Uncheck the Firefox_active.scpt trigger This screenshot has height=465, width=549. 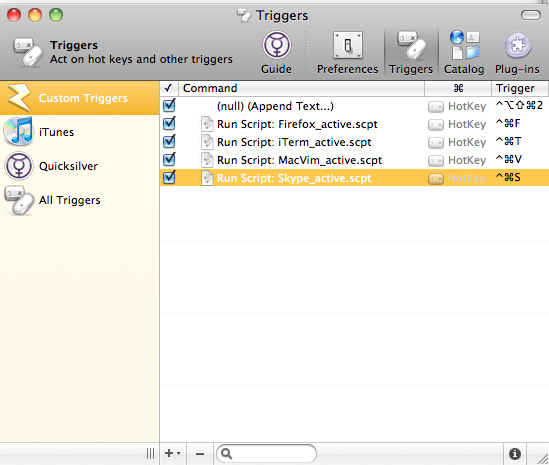pyautogui.click(x=169, y=123)
